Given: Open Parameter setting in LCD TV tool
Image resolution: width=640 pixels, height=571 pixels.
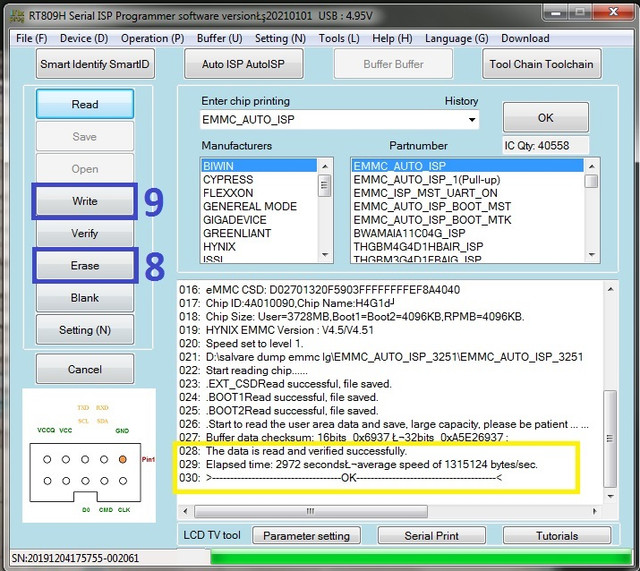Looking at the screenshot, I should (307, 535).
